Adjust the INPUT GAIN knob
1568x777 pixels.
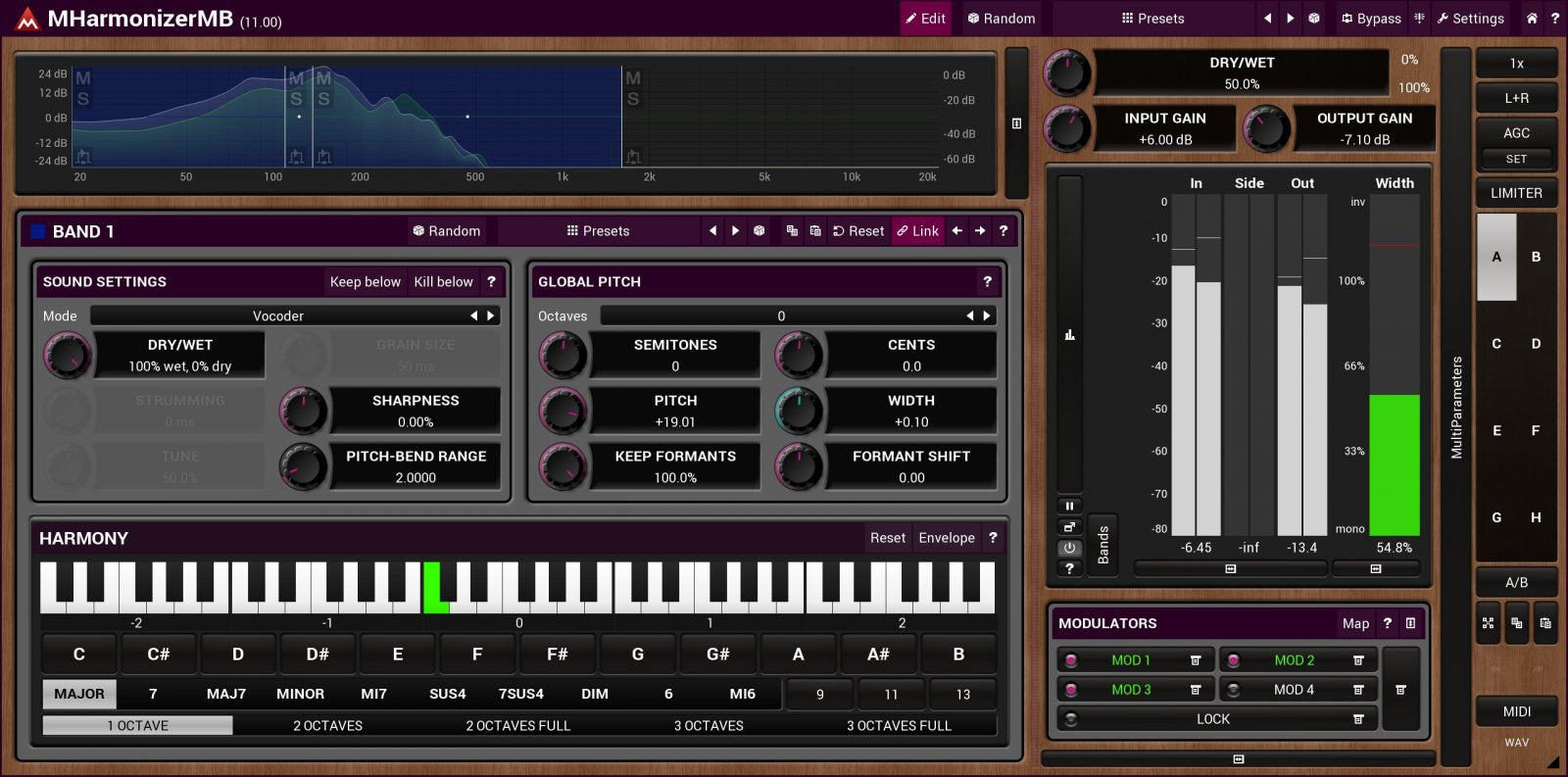[1066, 128]
